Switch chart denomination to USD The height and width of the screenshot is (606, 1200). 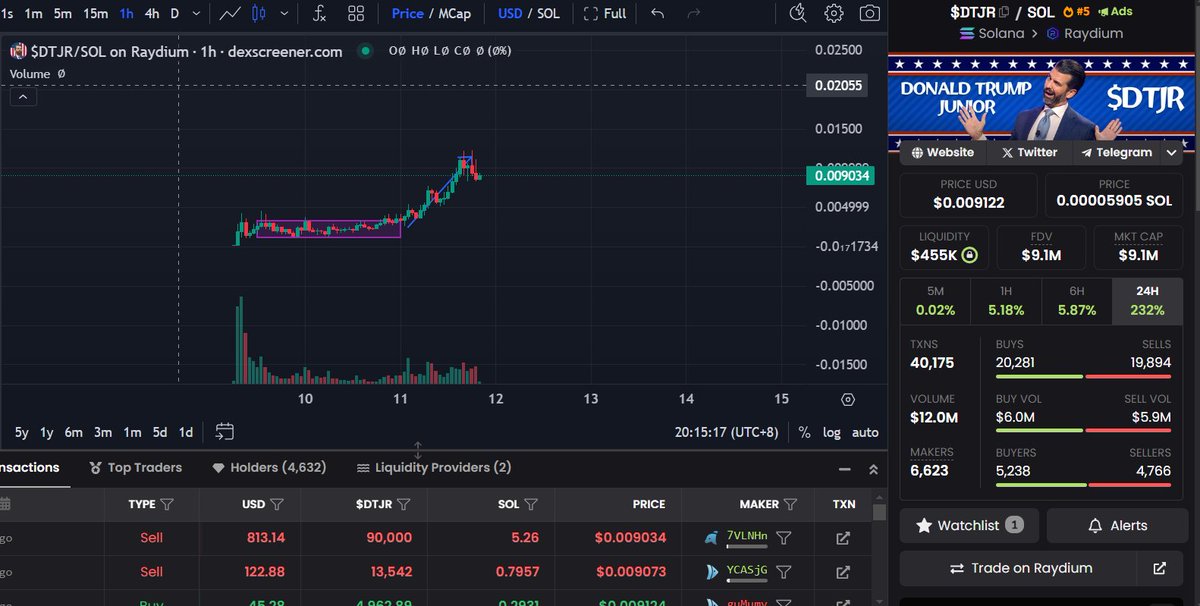point(510,14)
